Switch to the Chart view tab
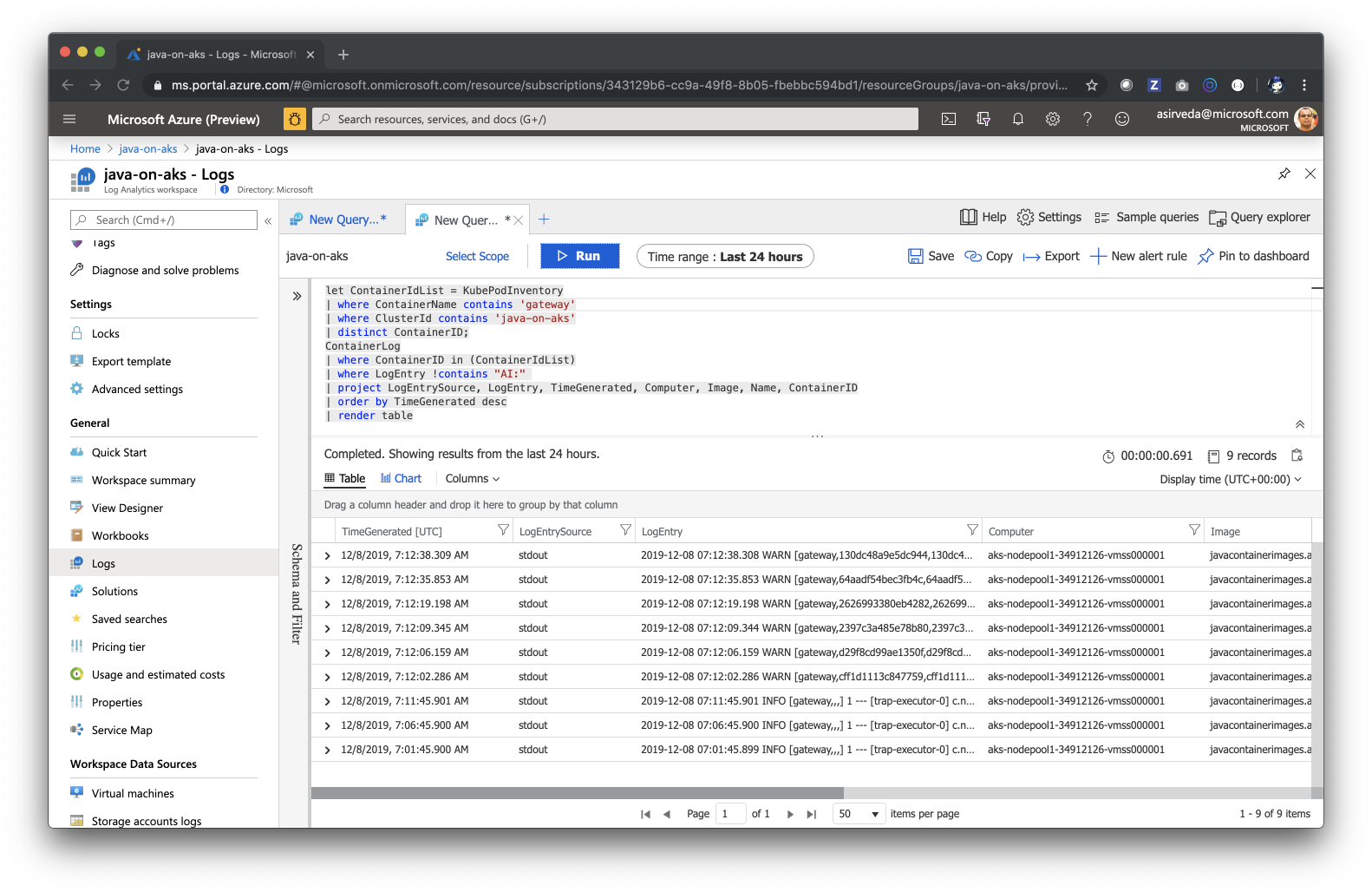Screen dimensions: 1372x892 401,478
